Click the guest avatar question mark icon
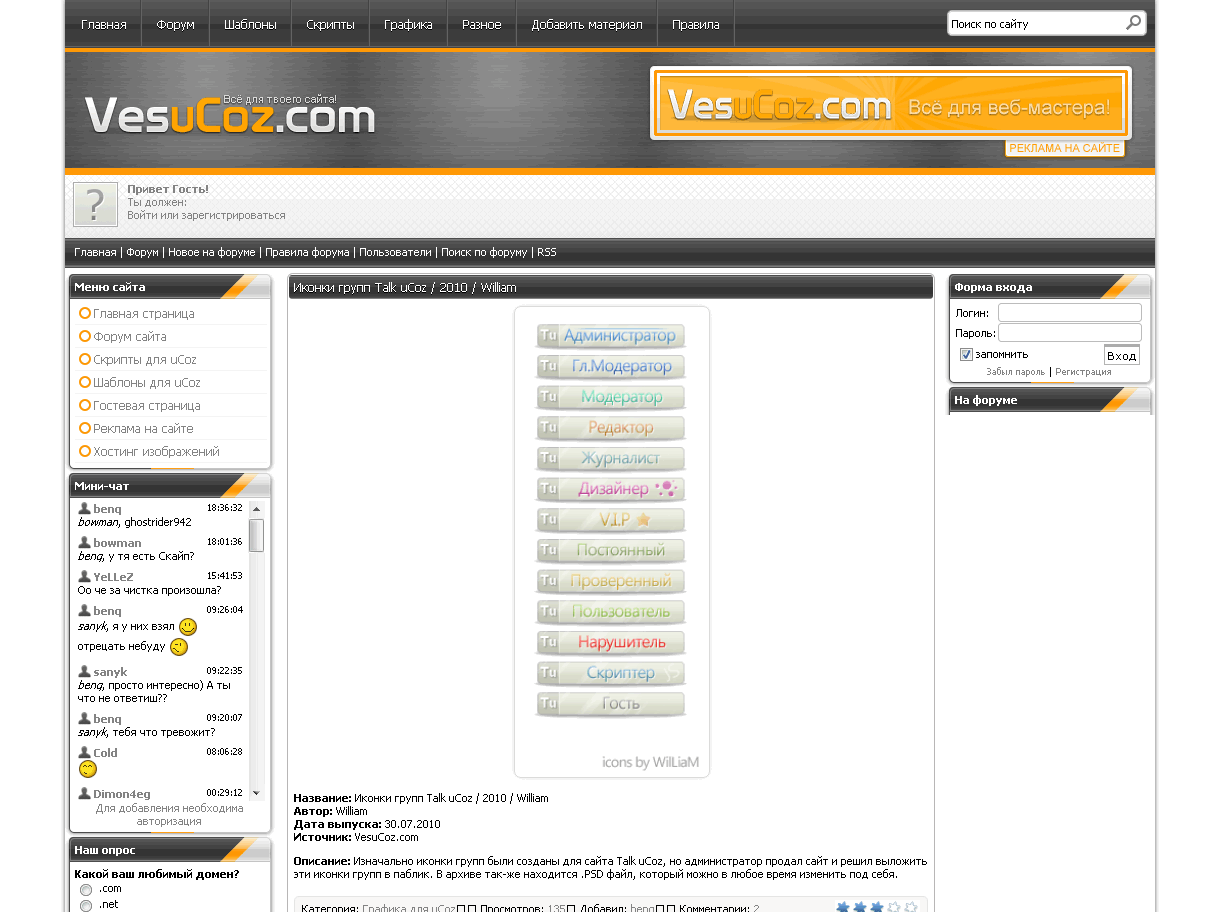Viewport: 1221px width, 912px height. coord(95,204)
